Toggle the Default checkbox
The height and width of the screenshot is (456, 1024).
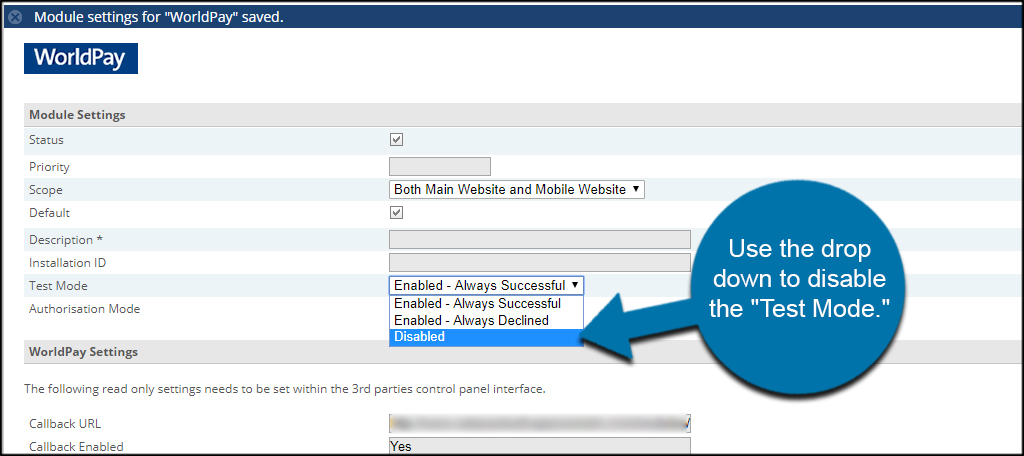tap(396, 213)
